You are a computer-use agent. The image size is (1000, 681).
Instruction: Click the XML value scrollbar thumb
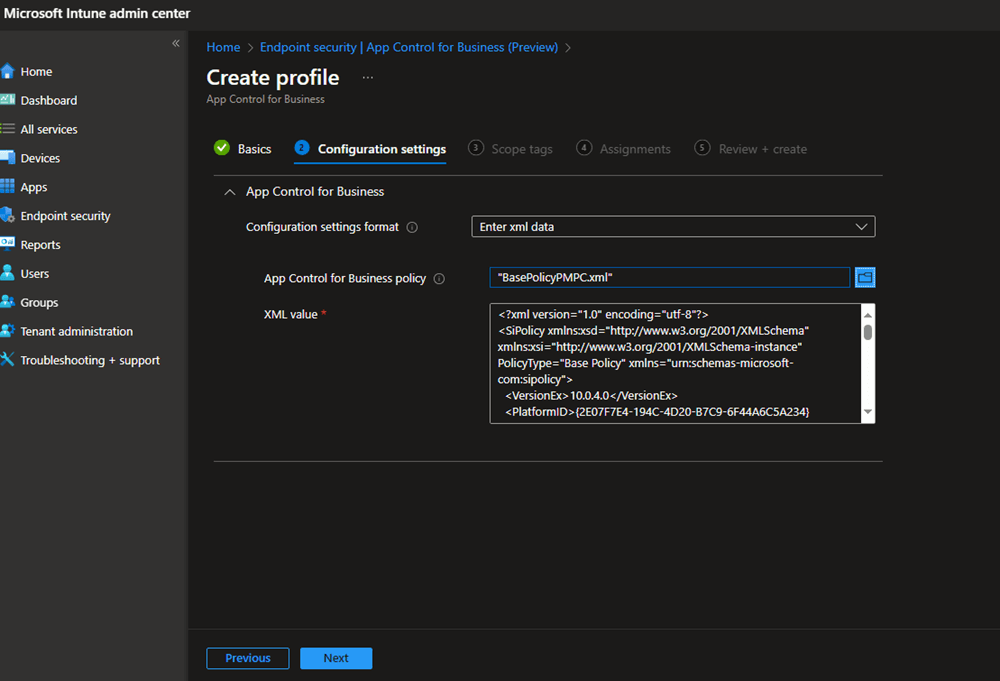coord(867,332)
